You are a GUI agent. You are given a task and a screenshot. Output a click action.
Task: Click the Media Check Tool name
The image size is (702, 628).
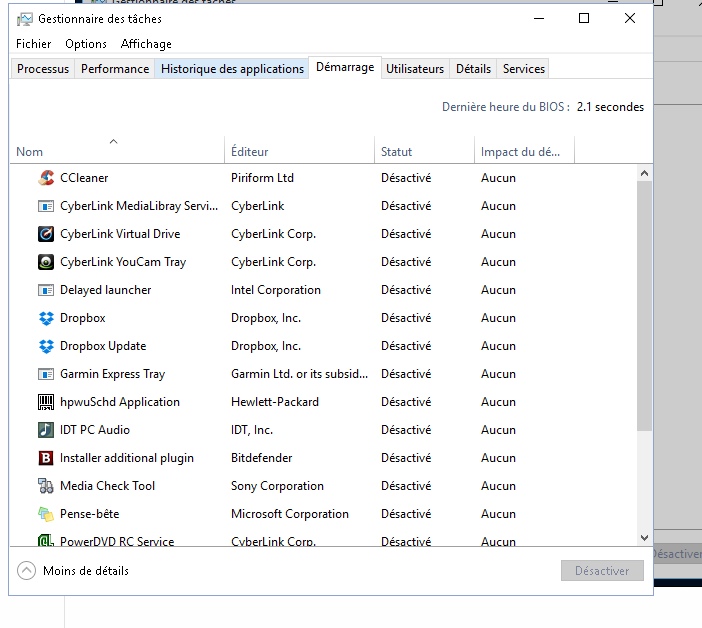click(107, 486)
